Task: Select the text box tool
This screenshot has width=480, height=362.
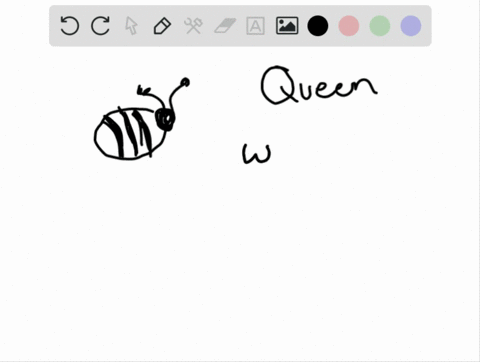Action: coord(255,26)
